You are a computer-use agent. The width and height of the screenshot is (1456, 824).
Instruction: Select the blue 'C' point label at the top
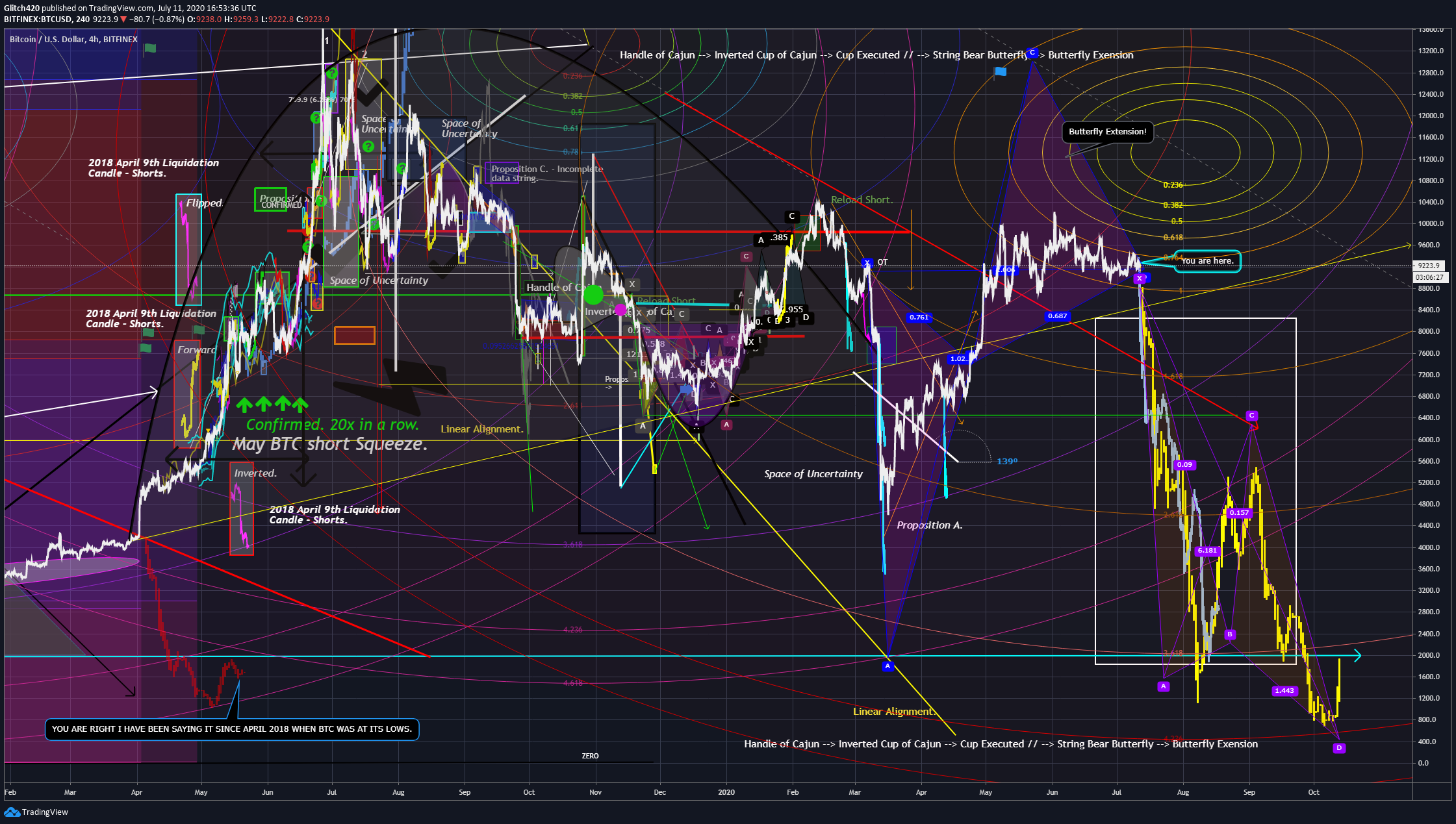(x=1032, y=52)
